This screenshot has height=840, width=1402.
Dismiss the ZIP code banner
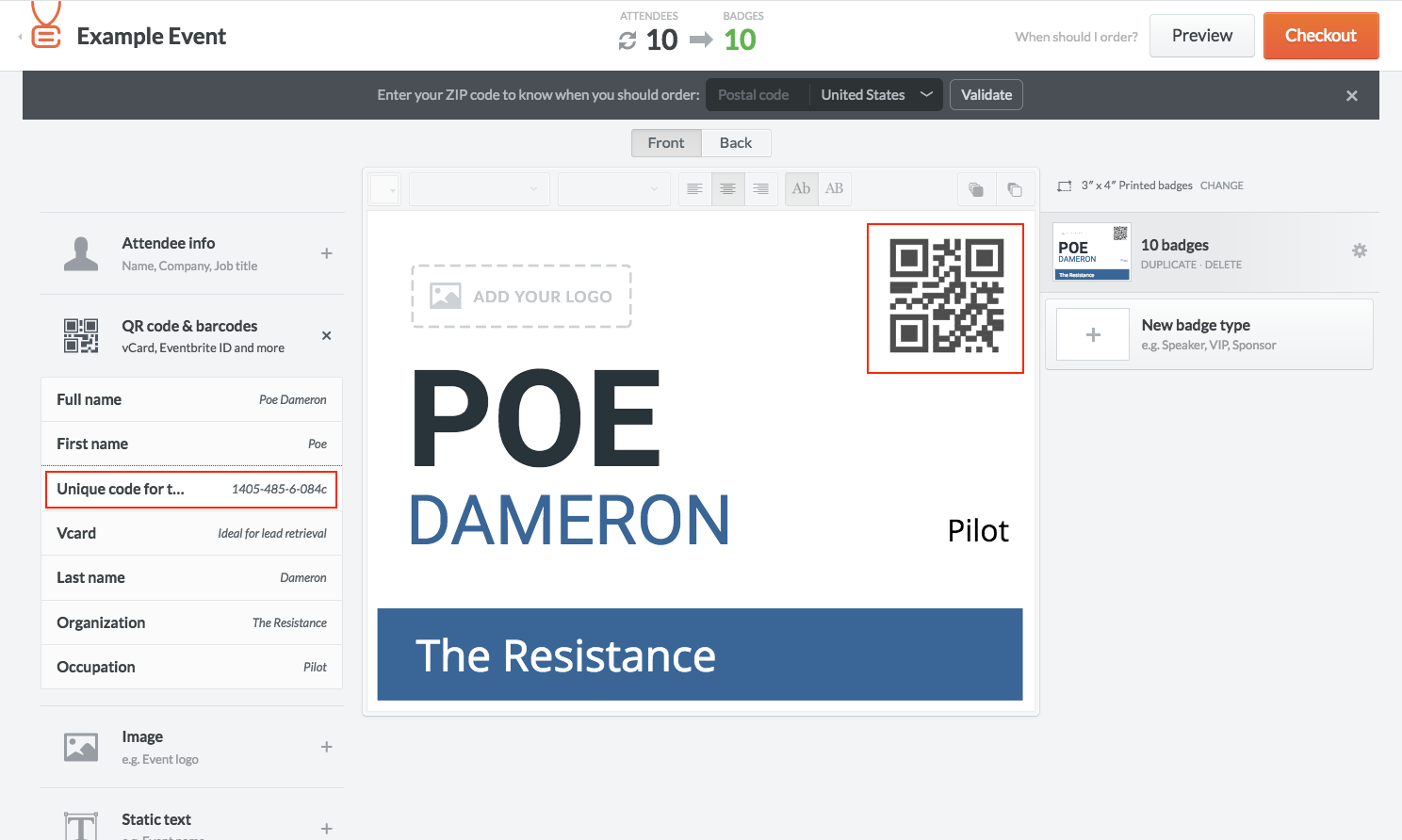click(1352, 95)
